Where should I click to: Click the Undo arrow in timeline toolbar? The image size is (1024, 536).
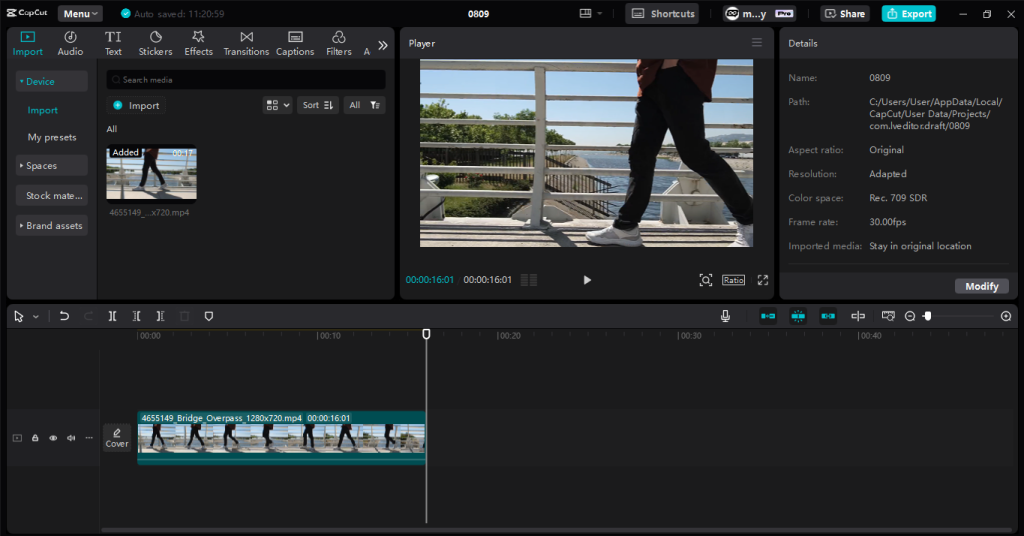pos(64,316)
